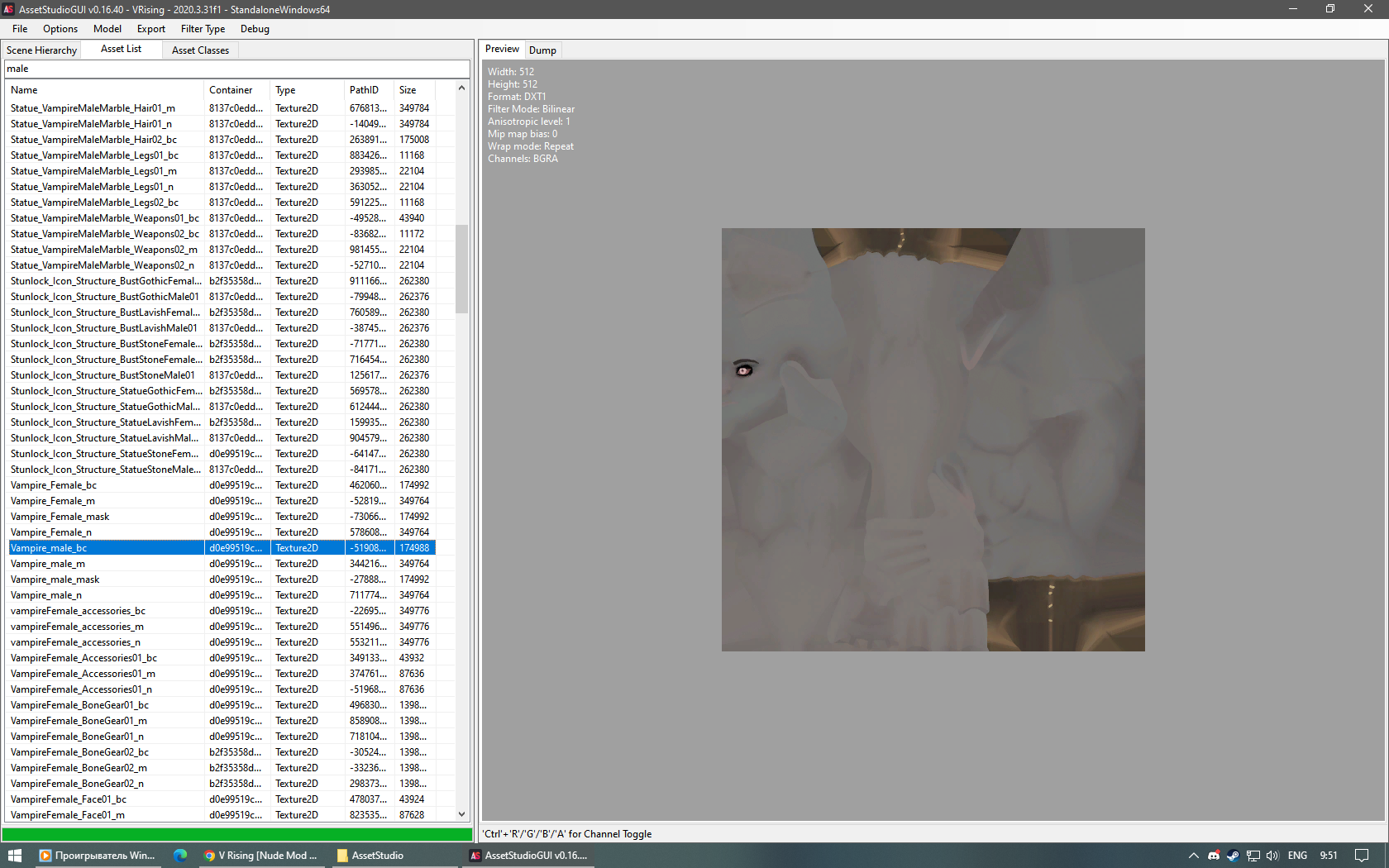The image size is (1389, 868).
Task: Open the AssetStudio folder taskbar item
Action: [x=371, y=856]
